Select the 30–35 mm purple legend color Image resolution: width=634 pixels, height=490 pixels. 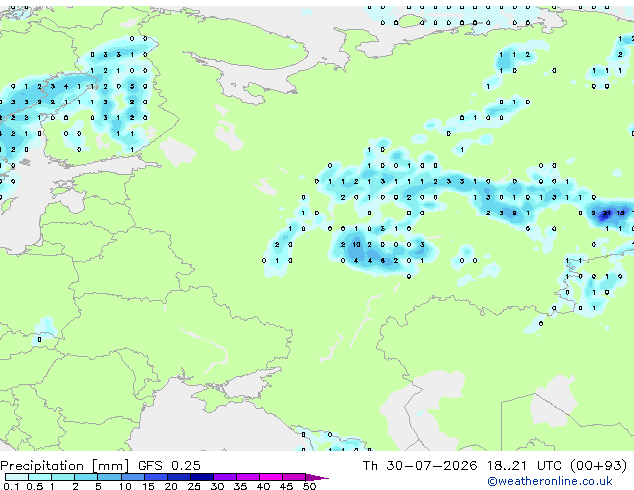225,477
